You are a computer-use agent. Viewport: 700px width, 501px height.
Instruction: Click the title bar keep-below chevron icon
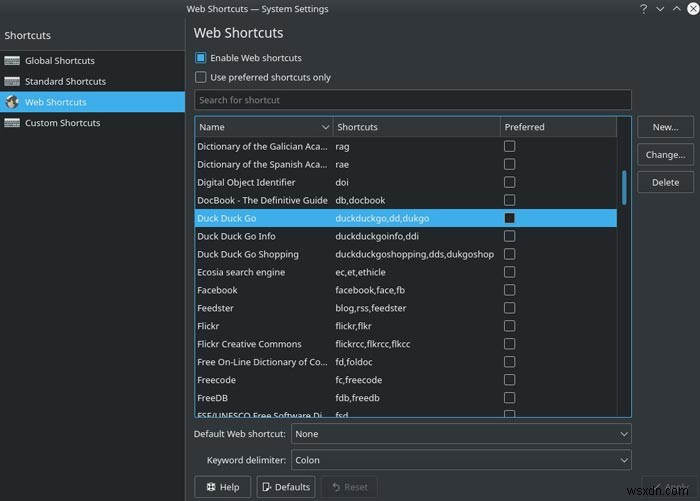click(660, 9)
